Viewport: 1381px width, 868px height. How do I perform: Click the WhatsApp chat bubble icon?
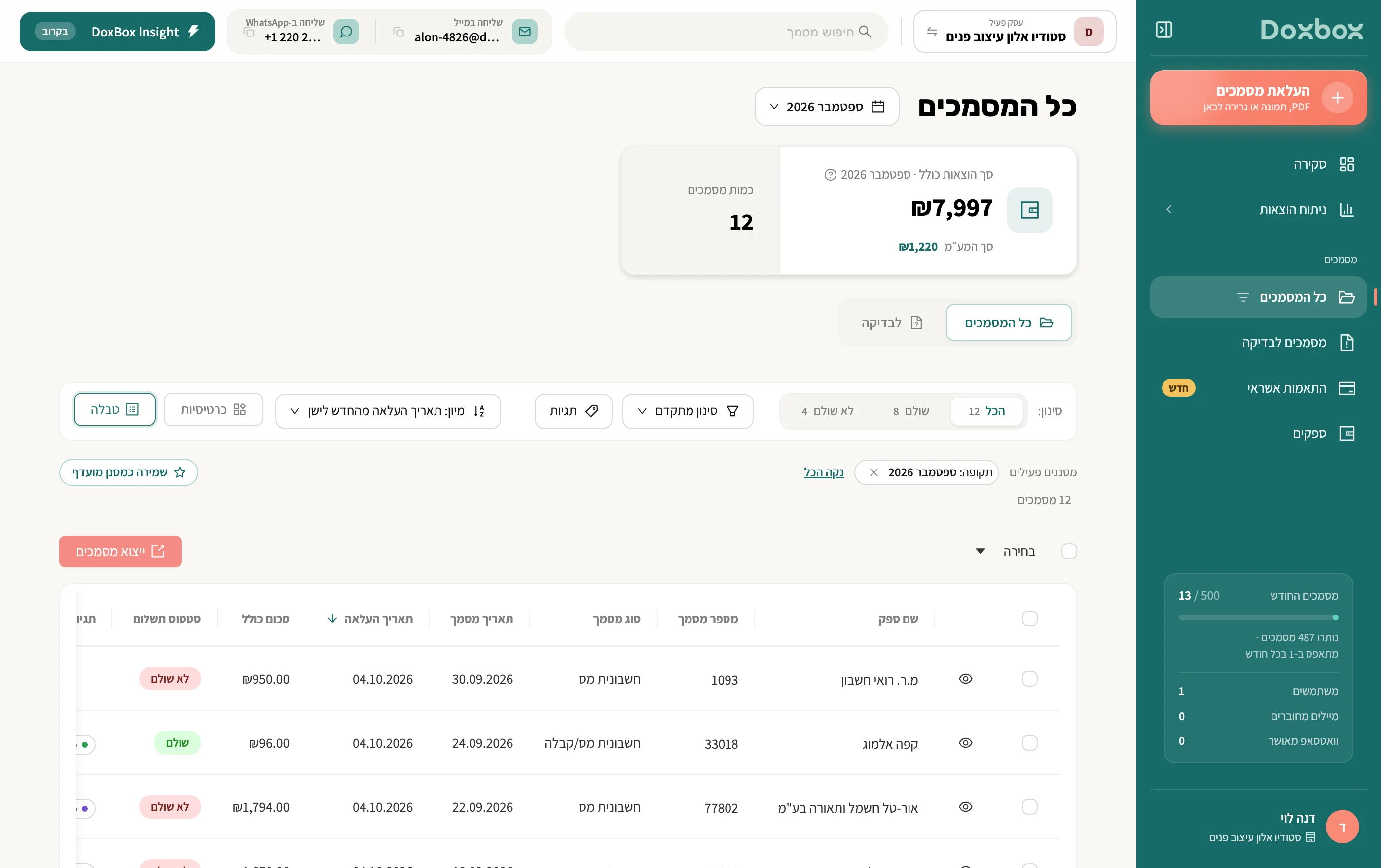[x=346, y=32]
